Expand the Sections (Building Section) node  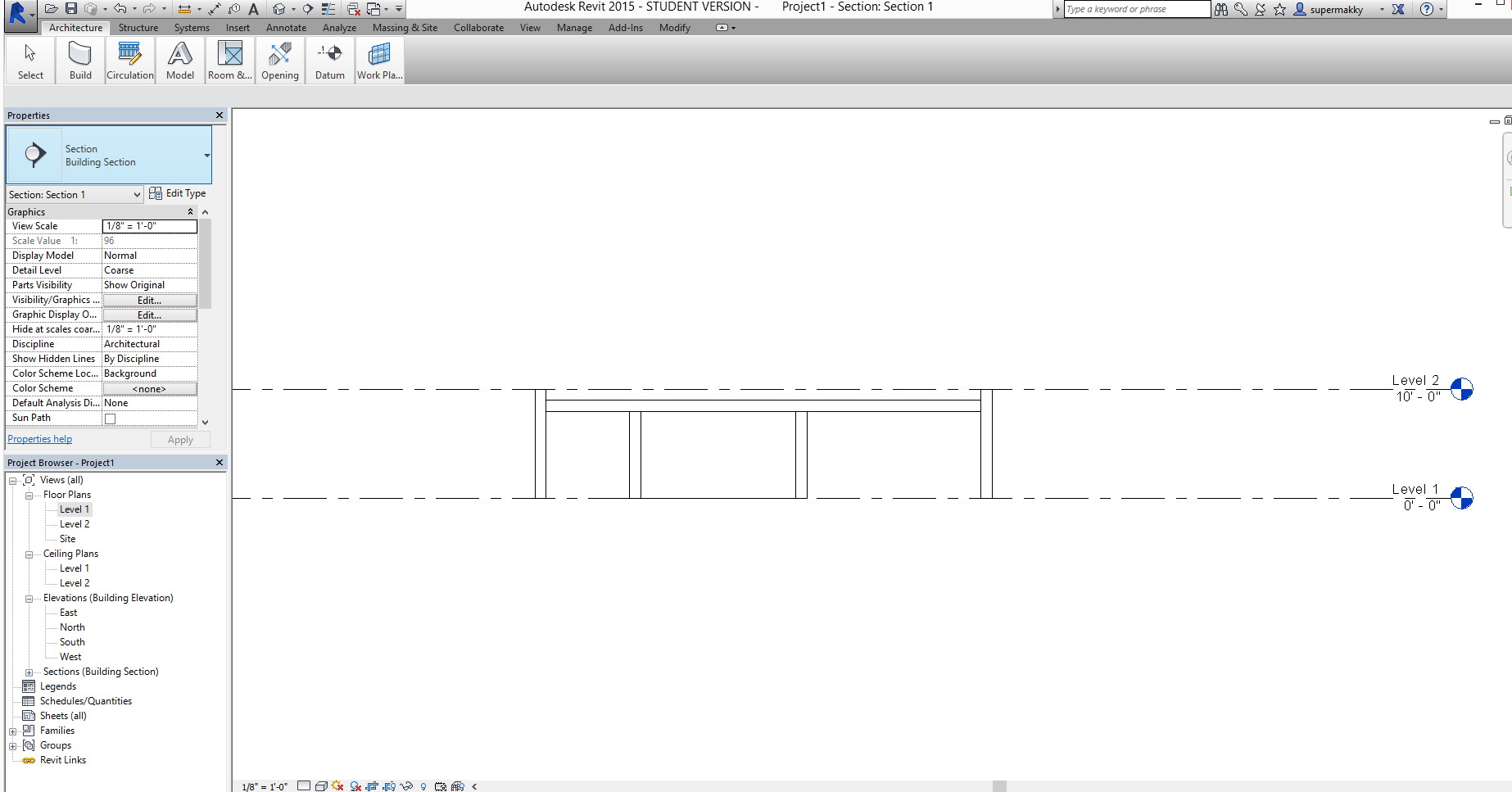[x=29, y=672]
